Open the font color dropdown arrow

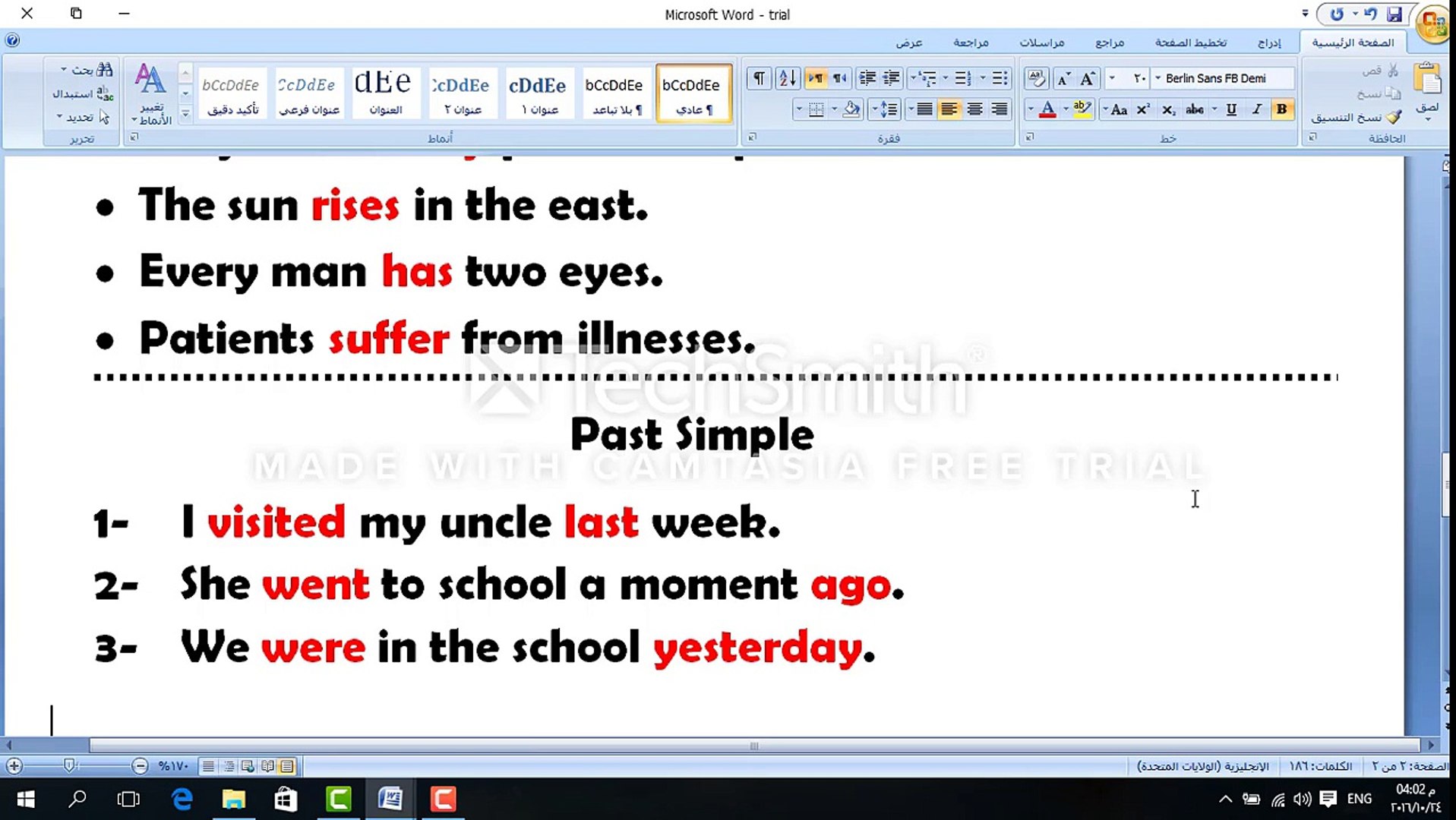[x=1031, y=109]
